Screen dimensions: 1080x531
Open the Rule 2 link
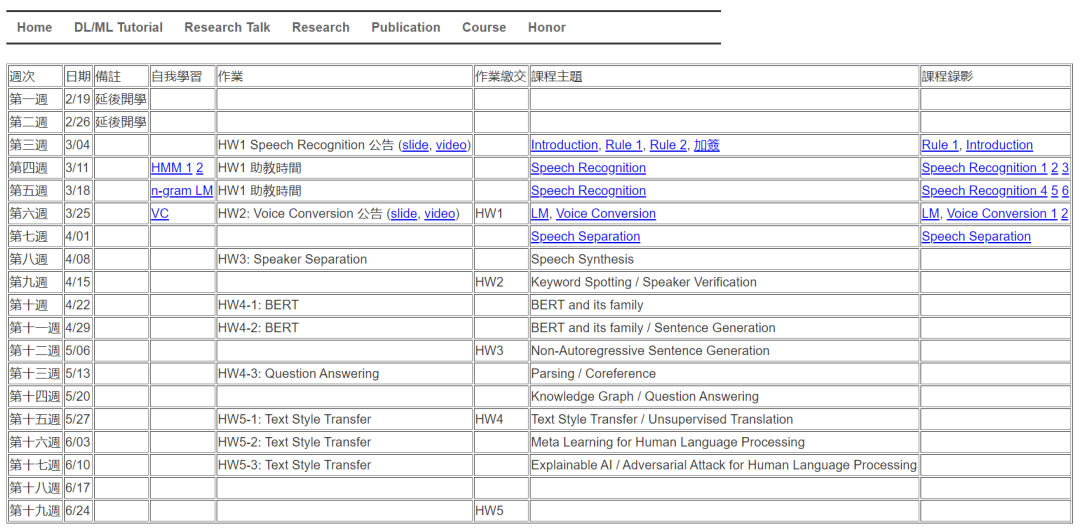pyautogui.click(x=668, y=145)
